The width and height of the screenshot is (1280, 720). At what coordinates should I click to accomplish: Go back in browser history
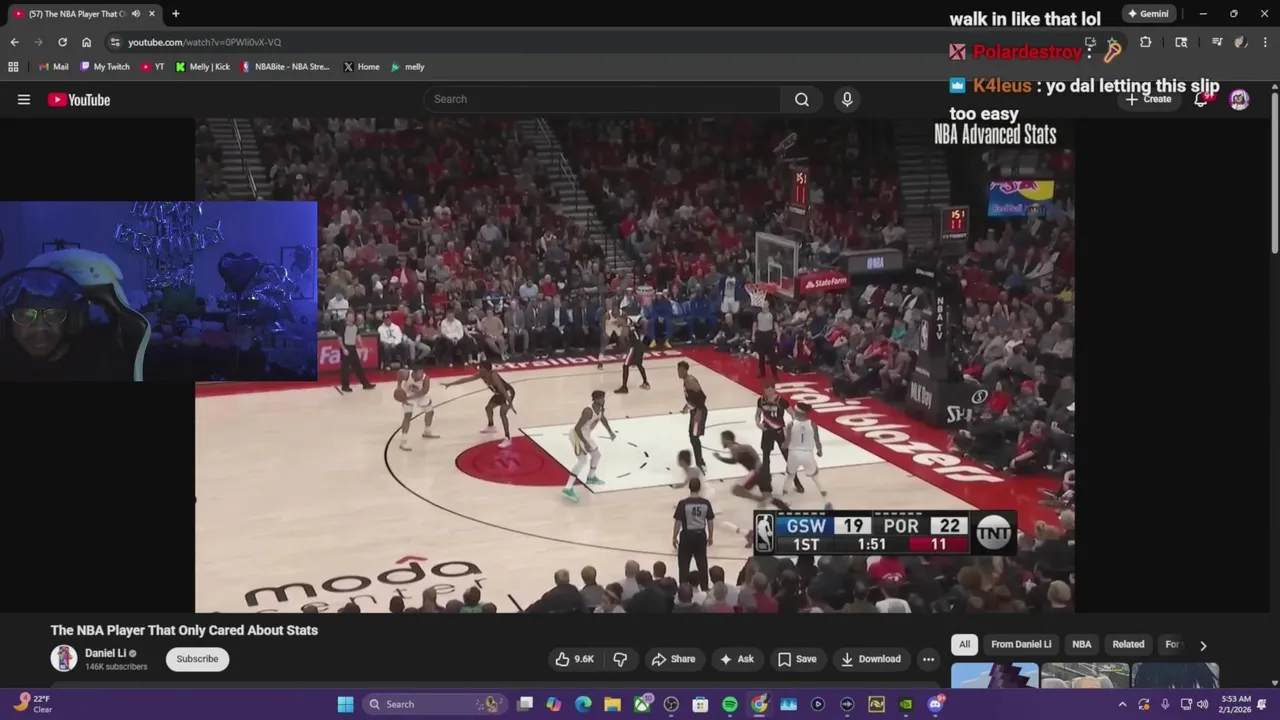click(x=14, y=42)
